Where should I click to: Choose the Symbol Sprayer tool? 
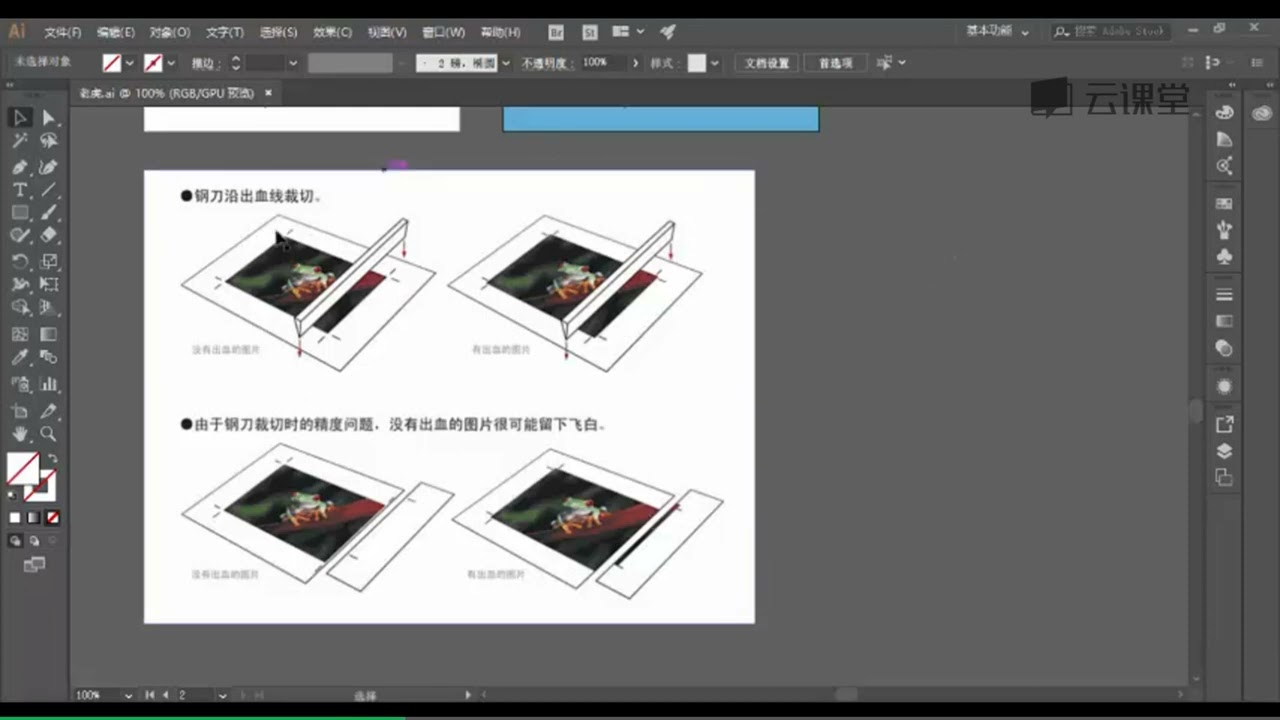point(20,384)
